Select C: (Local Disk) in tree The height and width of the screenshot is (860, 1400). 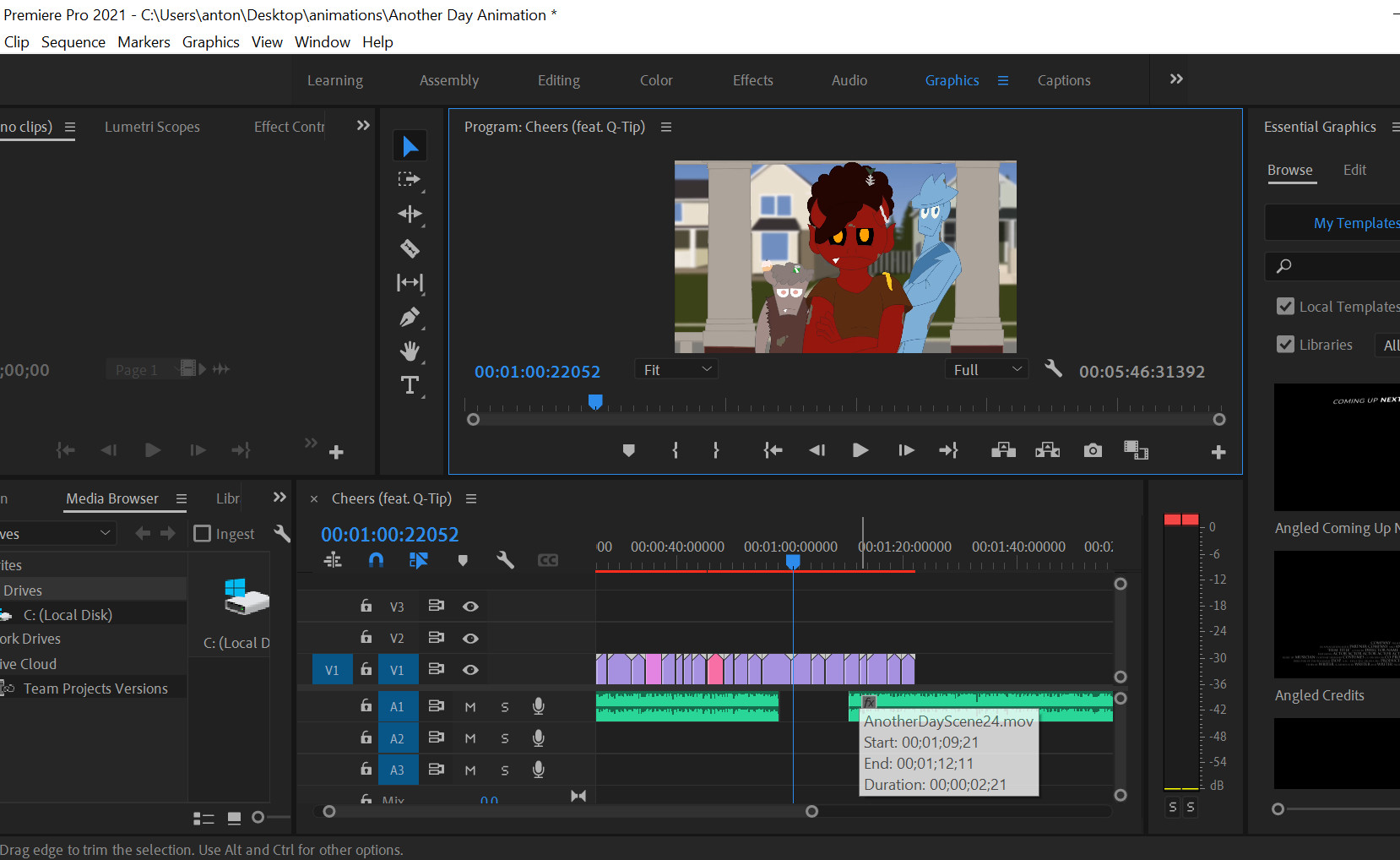[x=68, y=615]
